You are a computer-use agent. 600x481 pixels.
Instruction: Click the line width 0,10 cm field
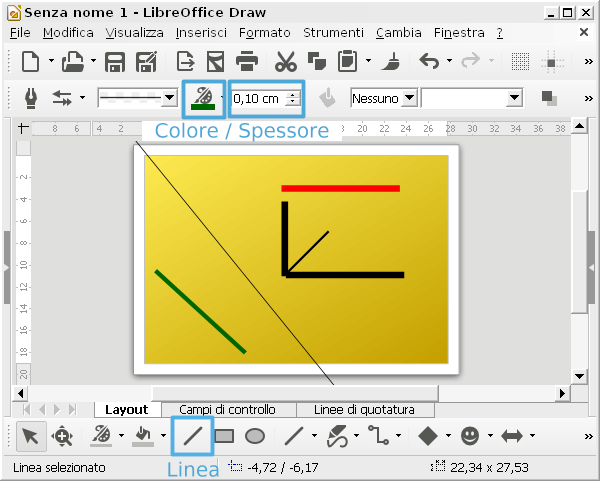coord(259,98)
